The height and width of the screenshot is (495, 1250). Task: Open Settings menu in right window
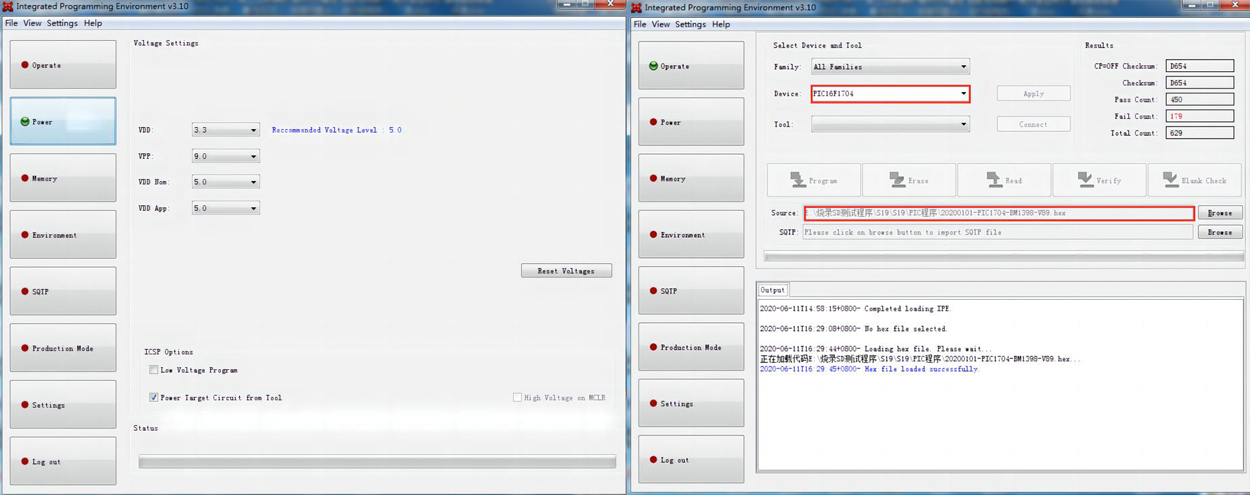(690, 24)
